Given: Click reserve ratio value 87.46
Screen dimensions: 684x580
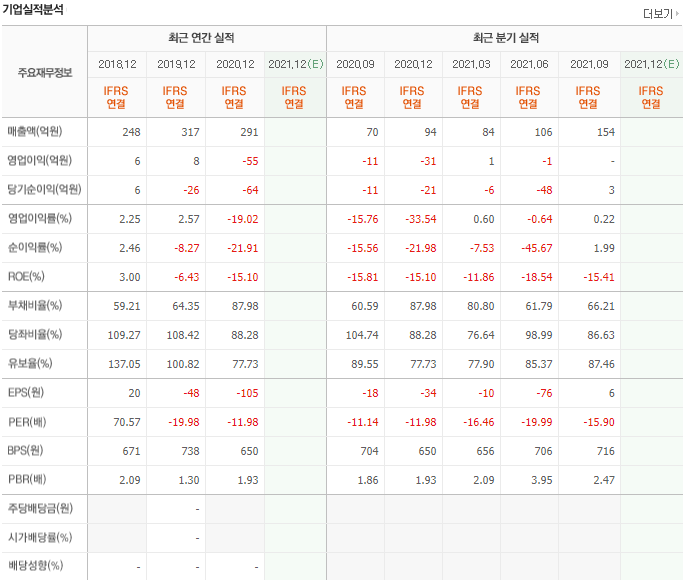Looking at the screenshot, I should (601, 364).
